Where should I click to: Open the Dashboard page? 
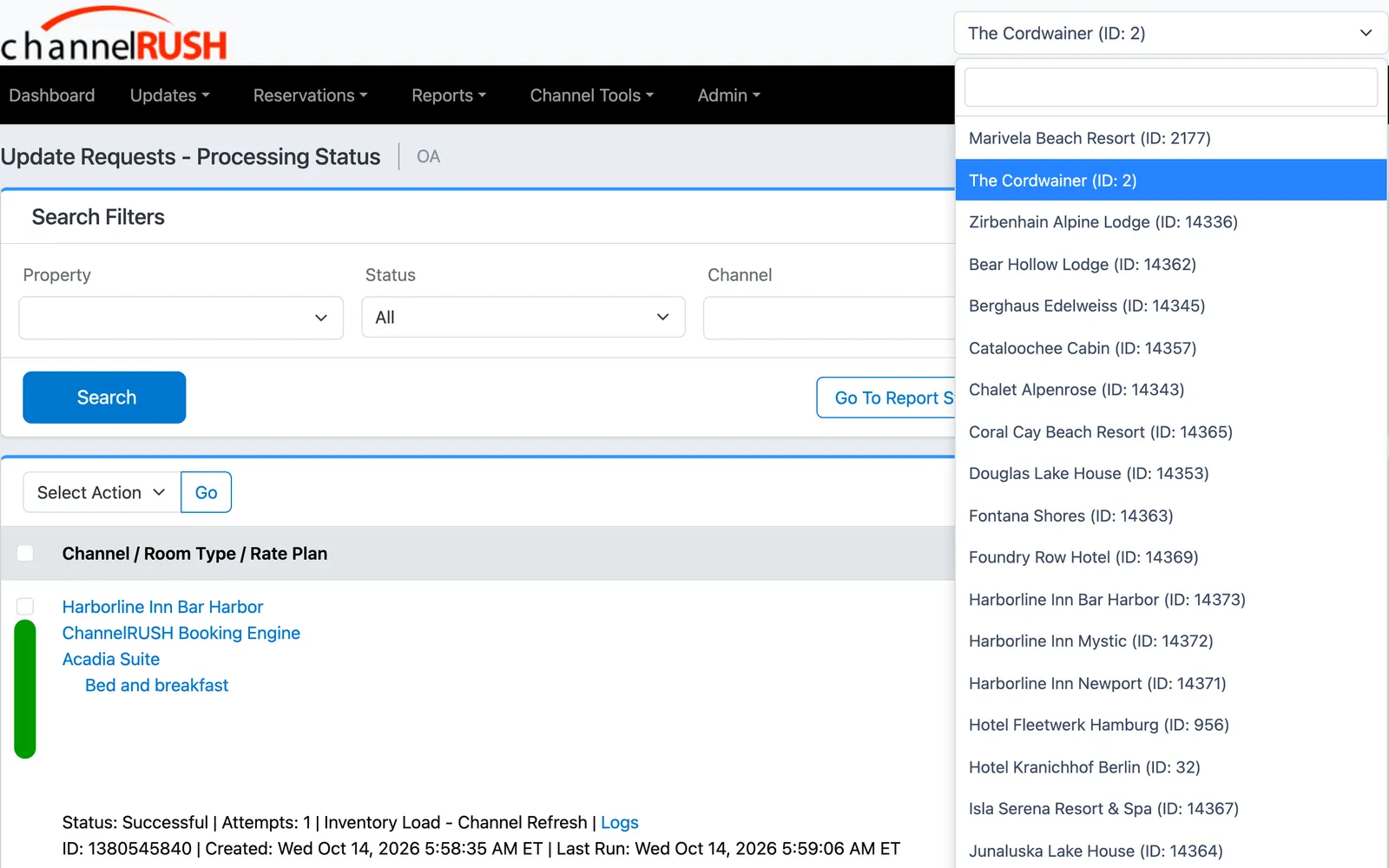tap(52, 95)
